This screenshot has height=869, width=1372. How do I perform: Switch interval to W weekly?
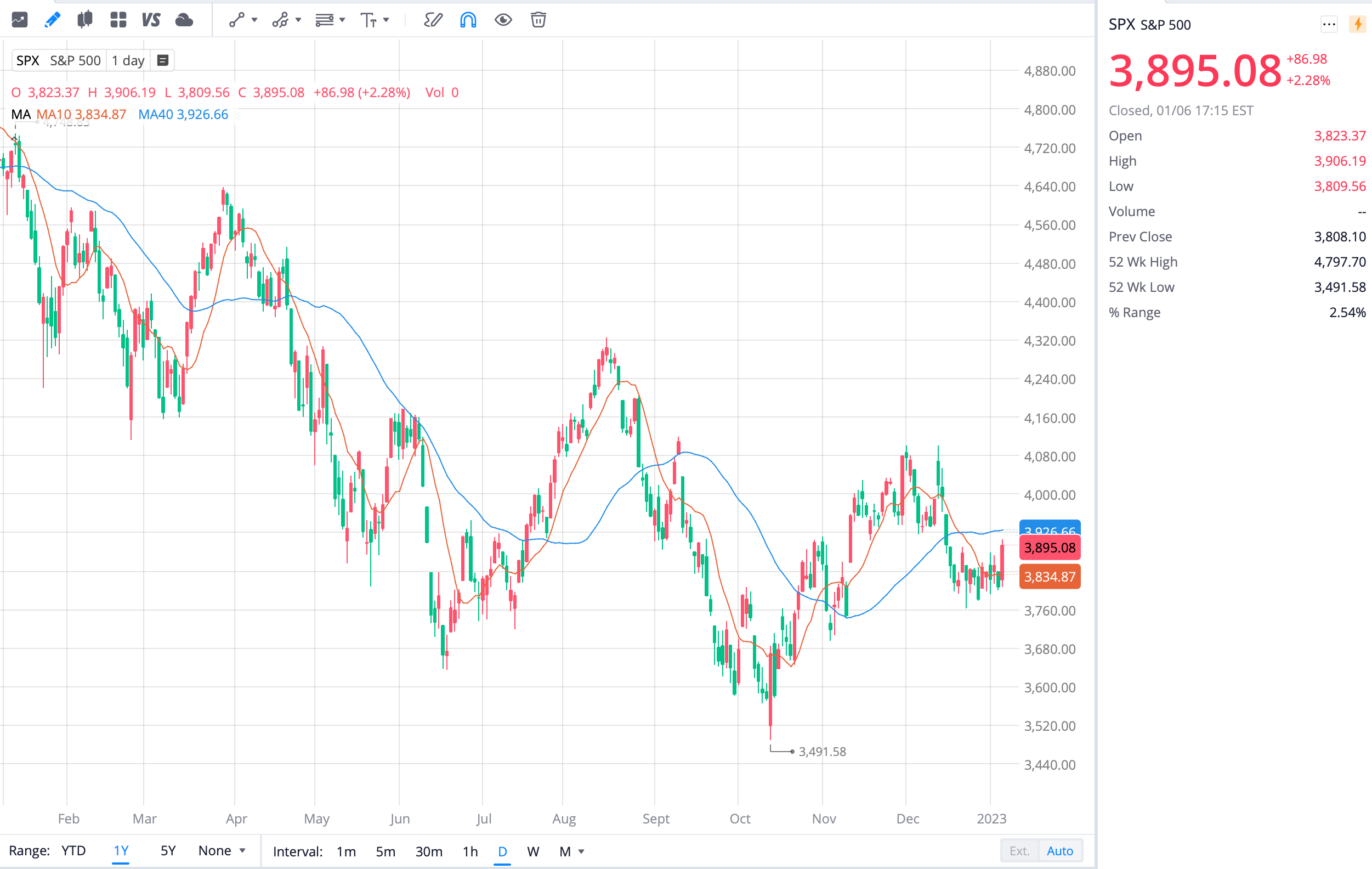point(532,851)
